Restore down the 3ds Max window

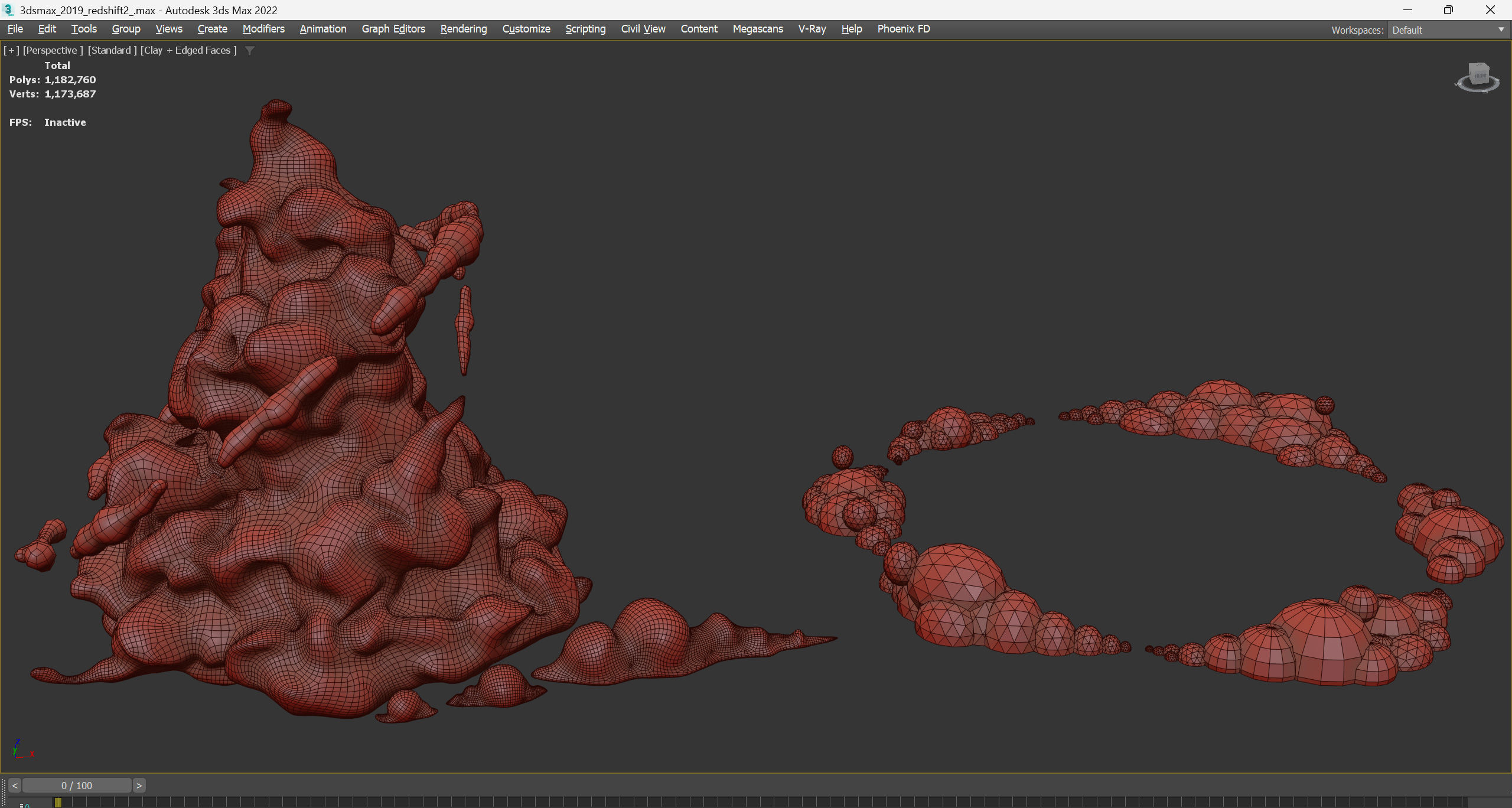1448,10
